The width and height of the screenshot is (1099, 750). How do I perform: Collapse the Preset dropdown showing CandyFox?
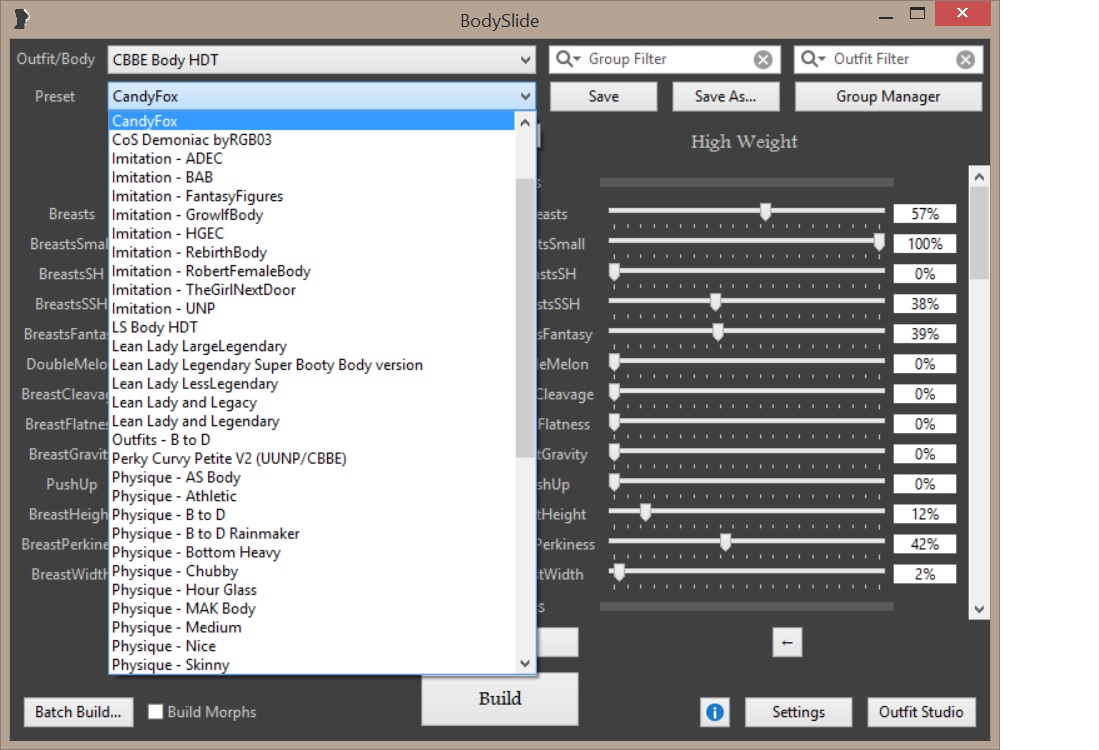tap(321, 96)
